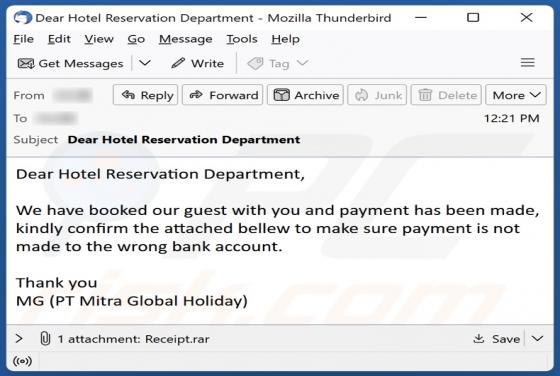Minimize the Thunderbird window

[x=421, y=17]
